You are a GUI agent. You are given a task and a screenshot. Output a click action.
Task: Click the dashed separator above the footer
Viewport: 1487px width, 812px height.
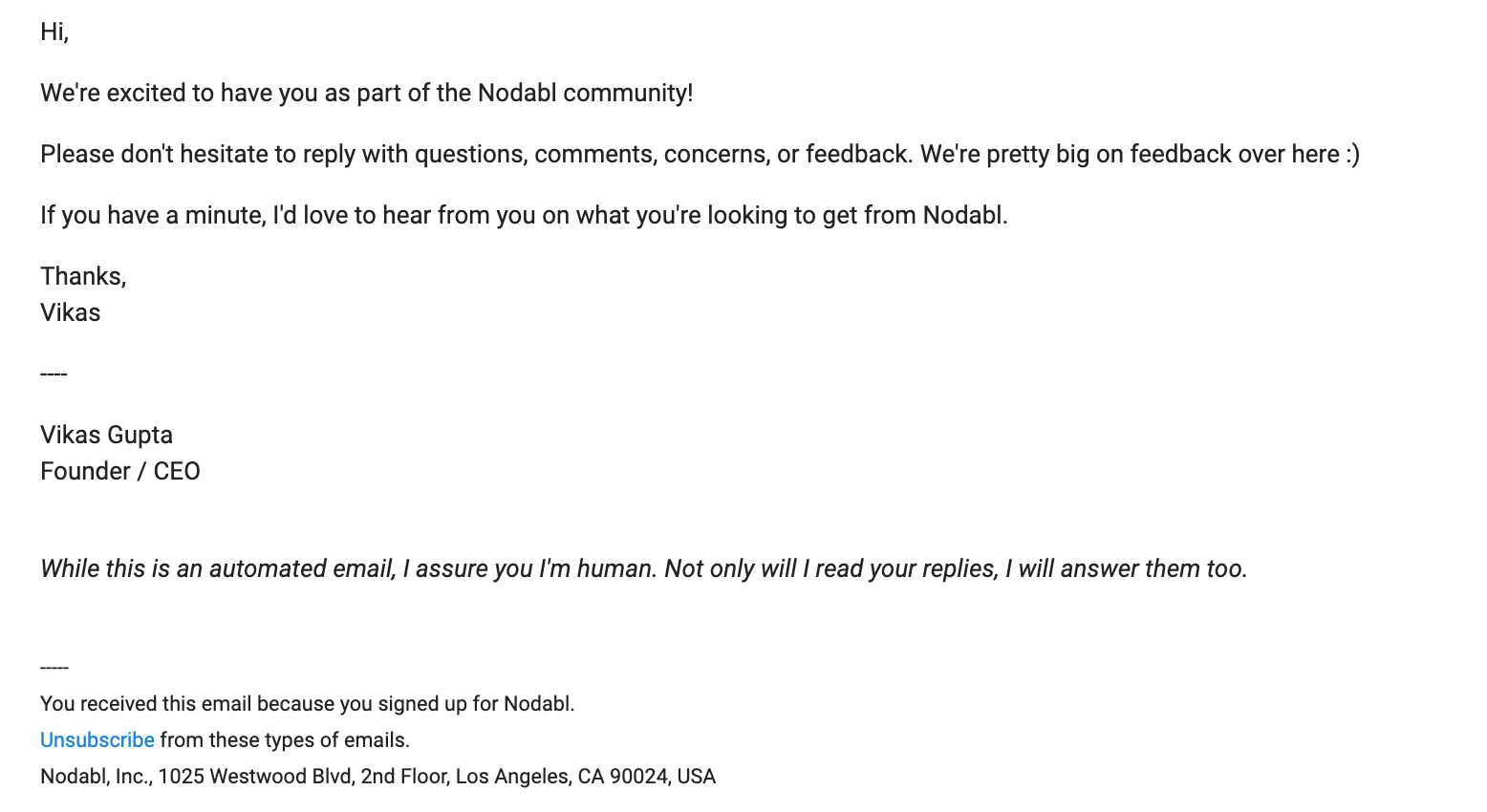54,668
